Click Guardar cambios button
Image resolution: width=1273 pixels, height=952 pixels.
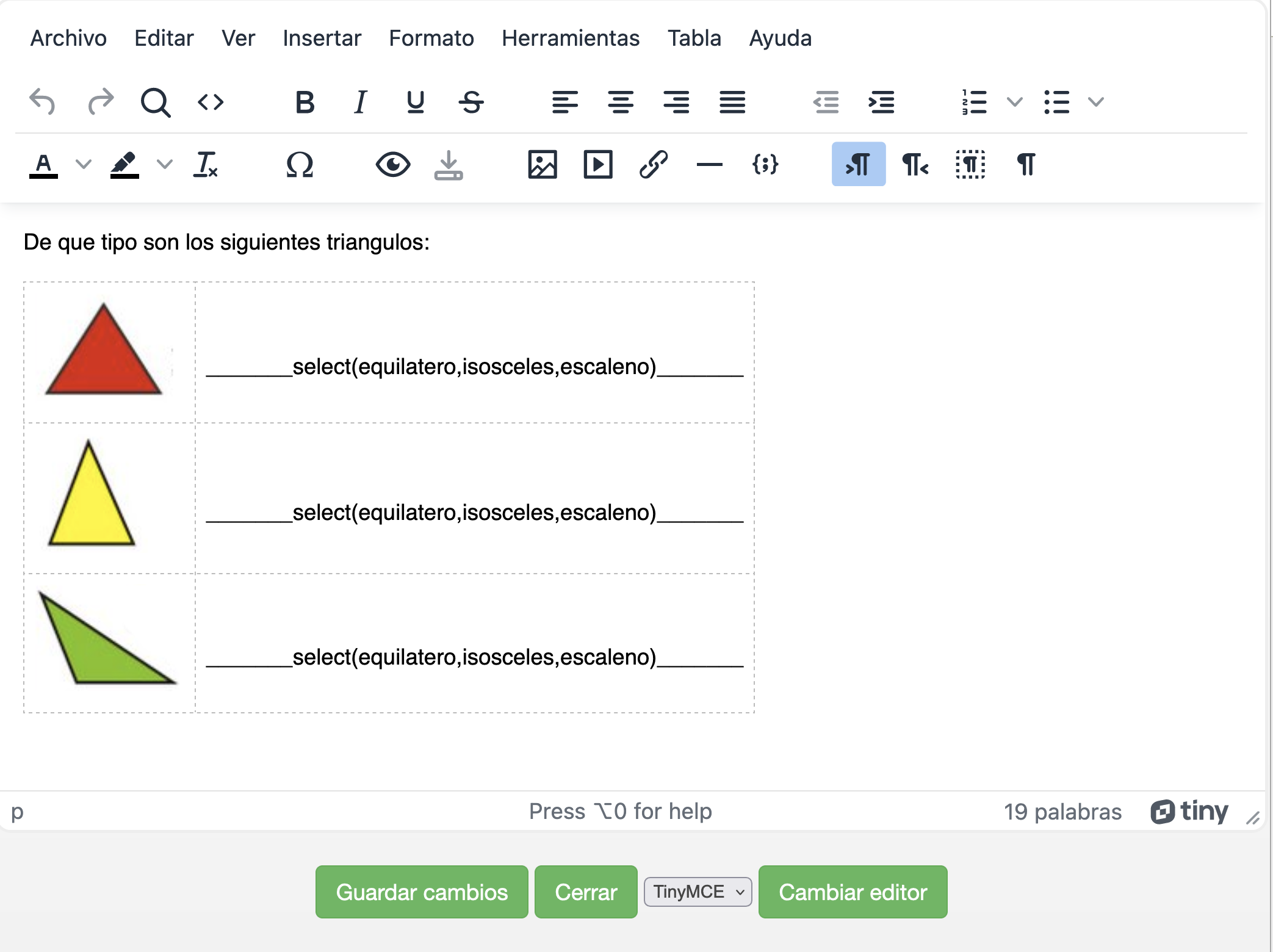click(421, 892)
